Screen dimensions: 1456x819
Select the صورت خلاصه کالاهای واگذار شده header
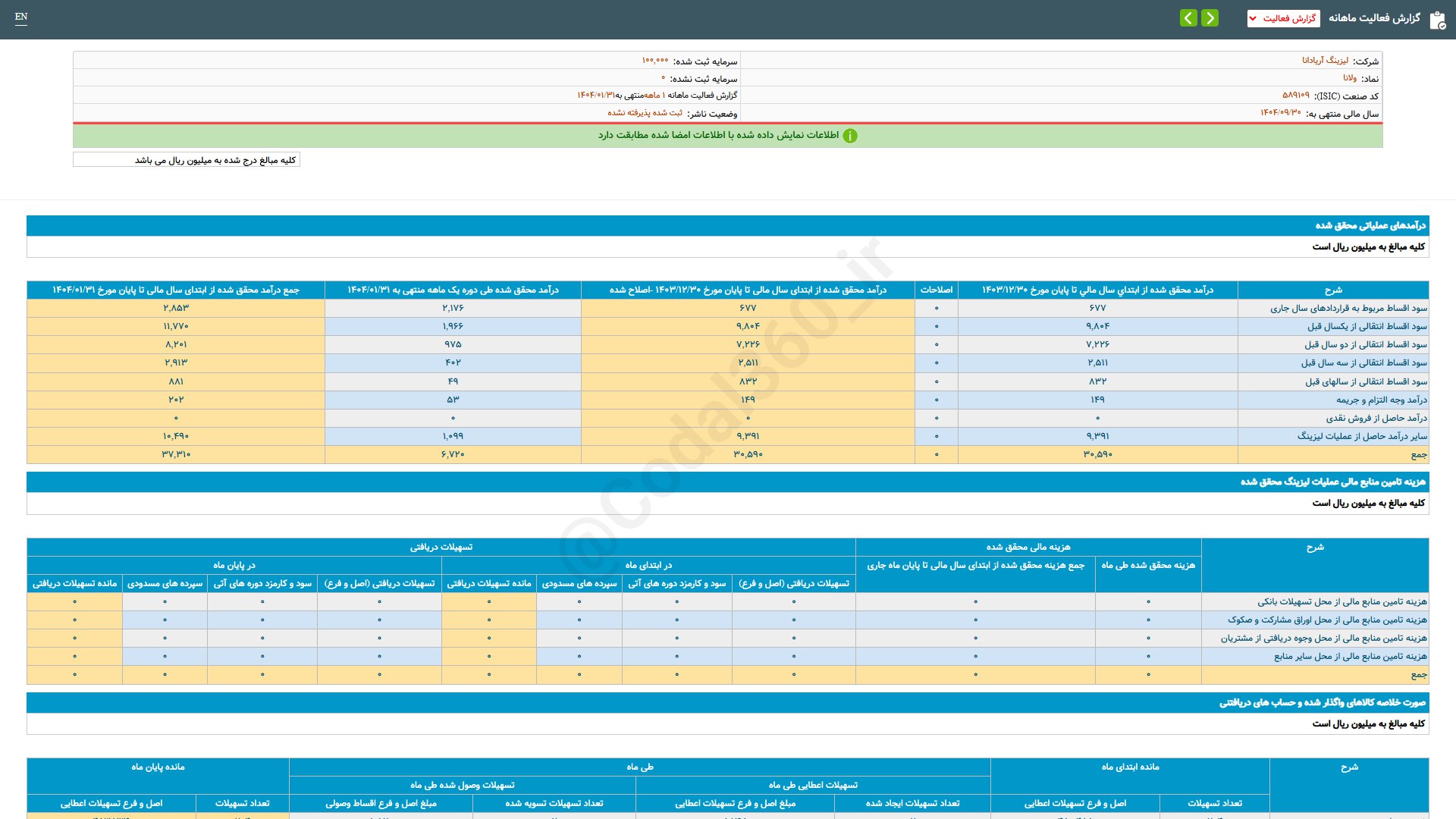tap(1322, 702)
